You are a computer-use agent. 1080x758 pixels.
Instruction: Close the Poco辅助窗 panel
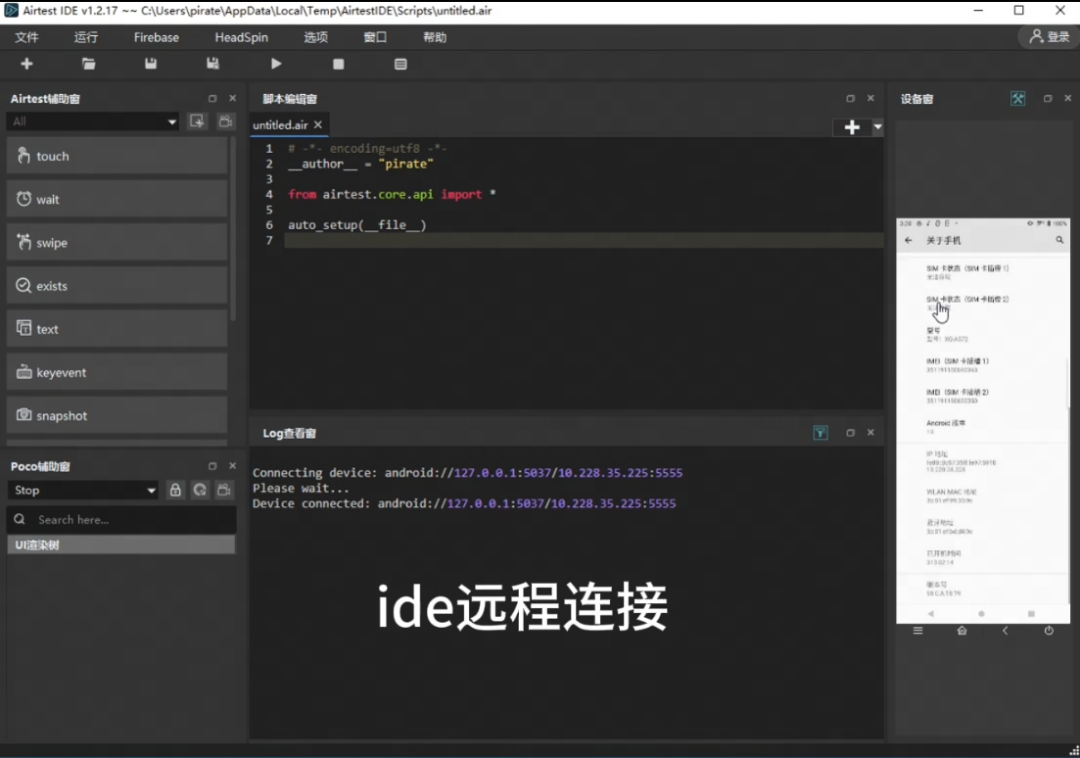(x=232, y=466)
